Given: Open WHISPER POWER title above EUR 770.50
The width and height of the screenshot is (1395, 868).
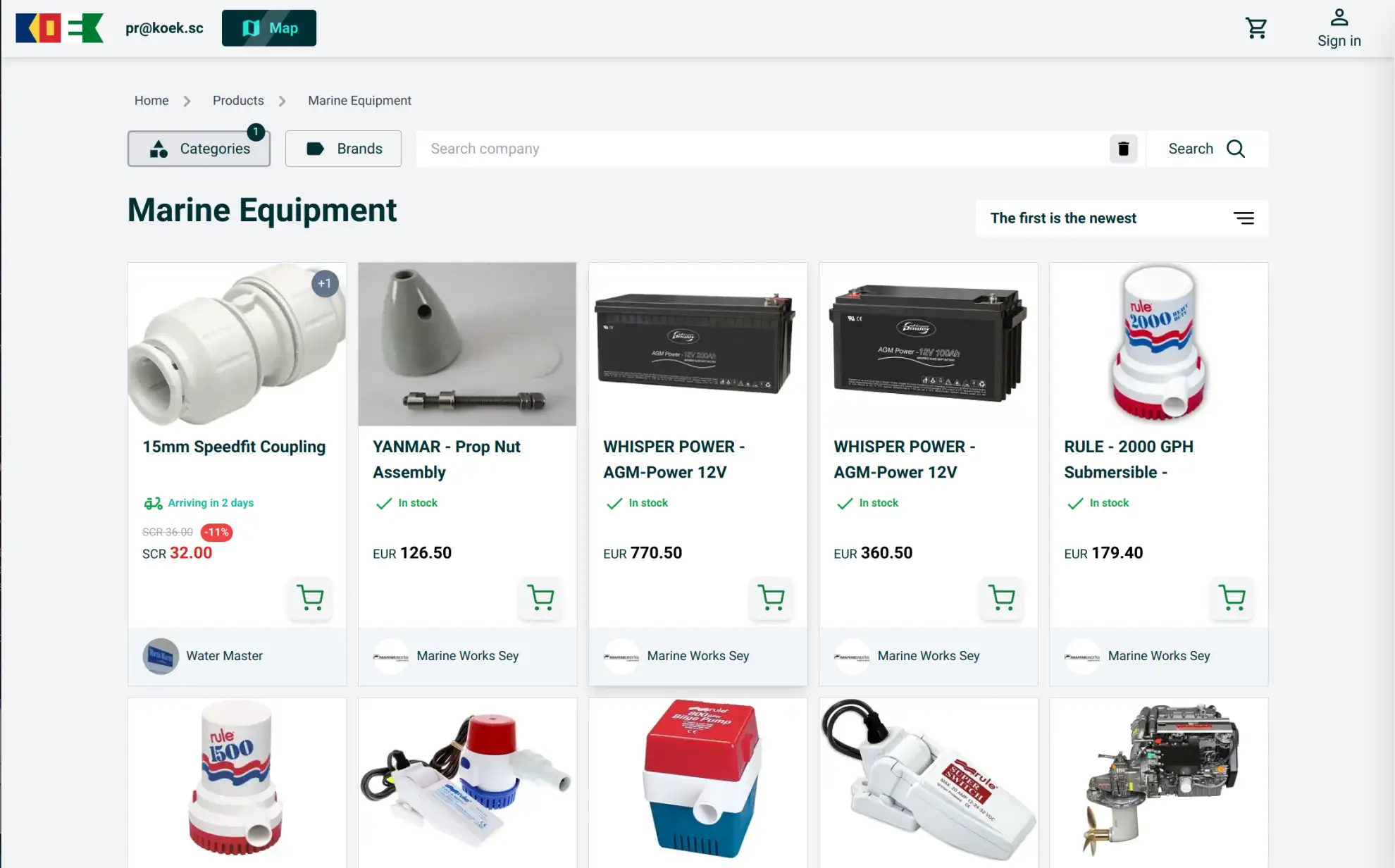Looking at the screenshot, I should pos(674,459).
